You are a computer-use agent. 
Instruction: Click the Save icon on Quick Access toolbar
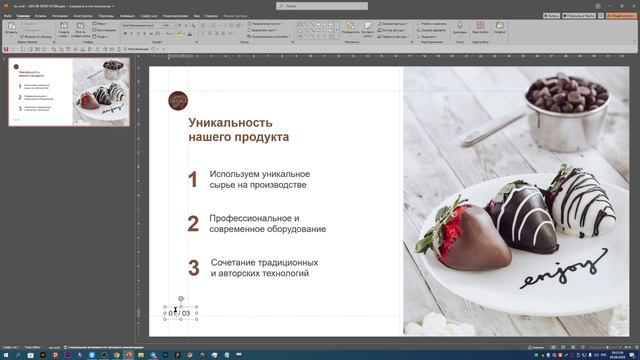coord(6,49)
